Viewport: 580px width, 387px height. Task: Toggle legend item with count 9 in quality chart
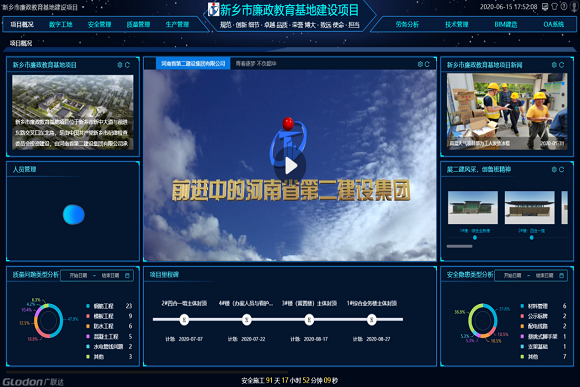click(109, 316)
